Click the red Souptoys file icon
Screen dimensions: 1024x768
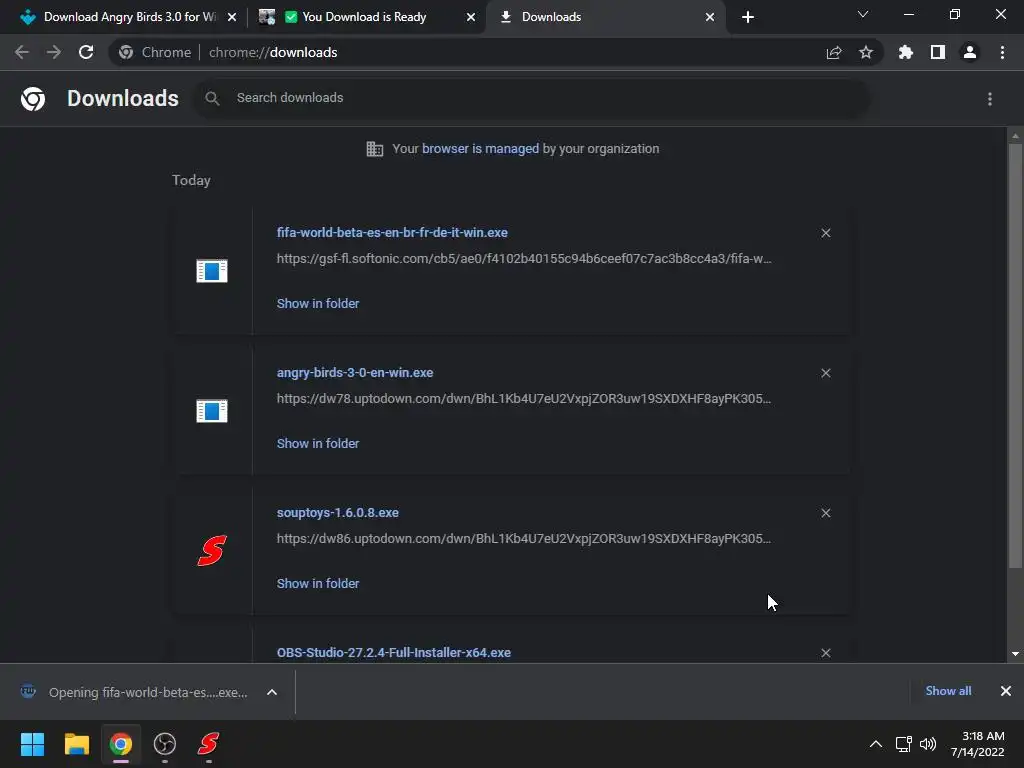pyautogui.click(x=212, y=550)
